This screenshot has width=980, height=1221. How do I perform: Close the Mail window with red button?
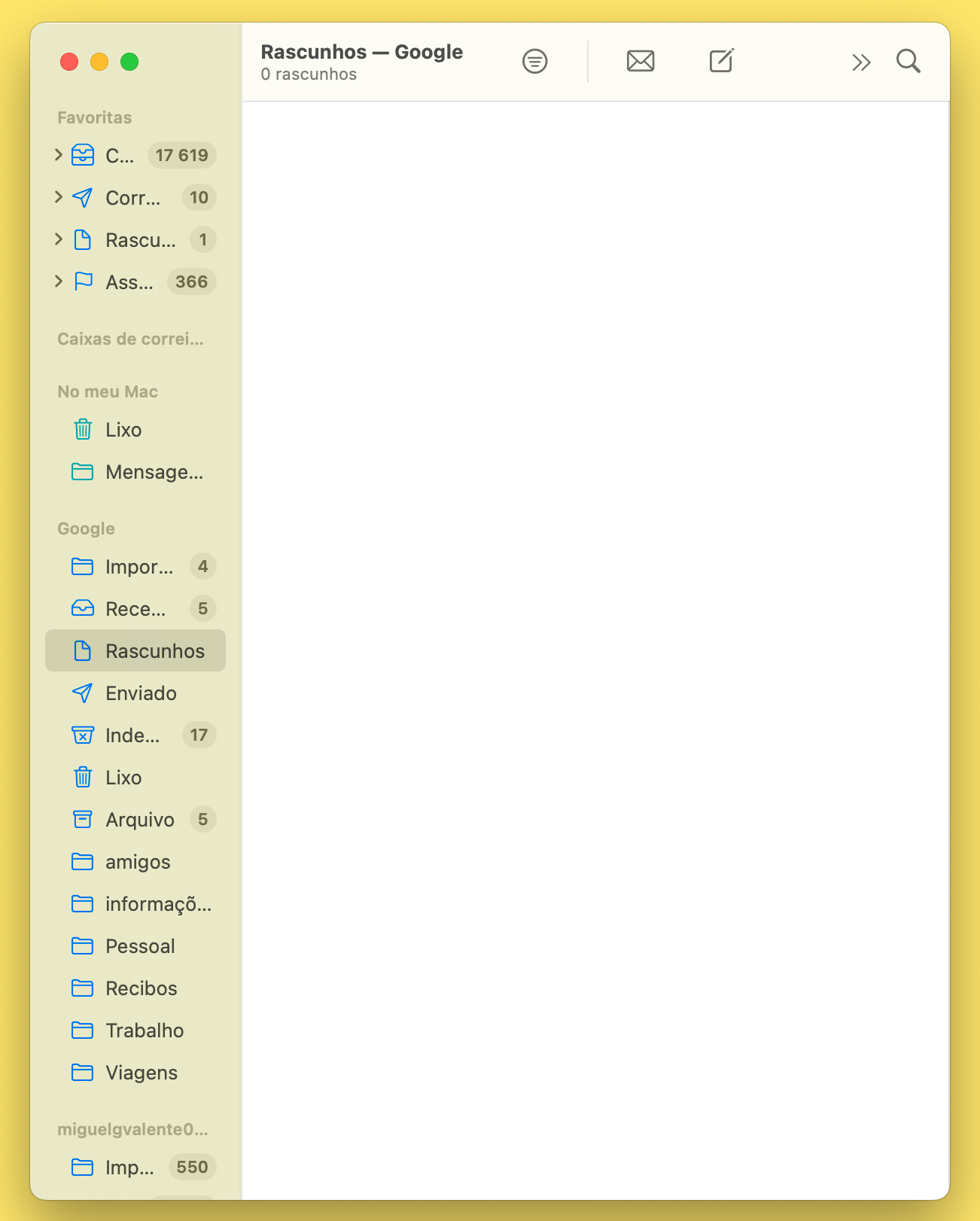[69, 62]
